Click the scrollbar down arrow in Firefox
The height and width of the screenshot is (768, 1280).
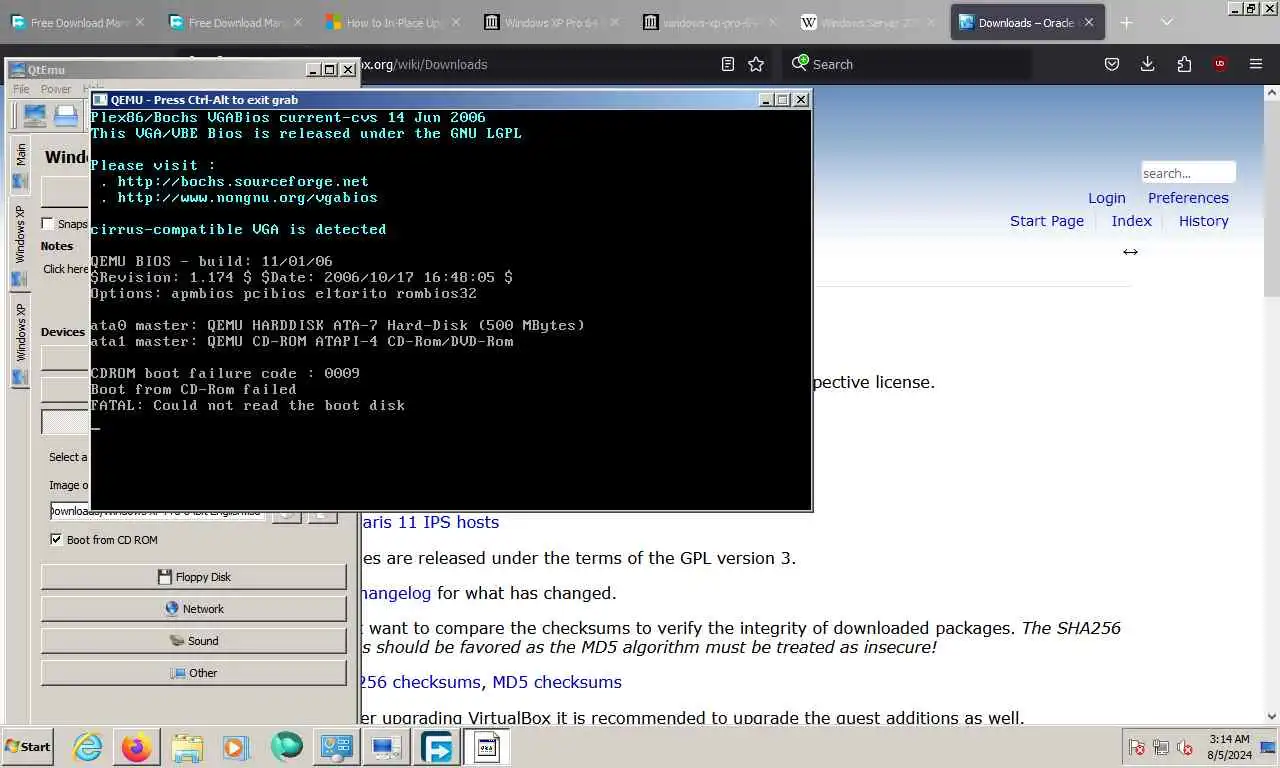click(1272, 716)
